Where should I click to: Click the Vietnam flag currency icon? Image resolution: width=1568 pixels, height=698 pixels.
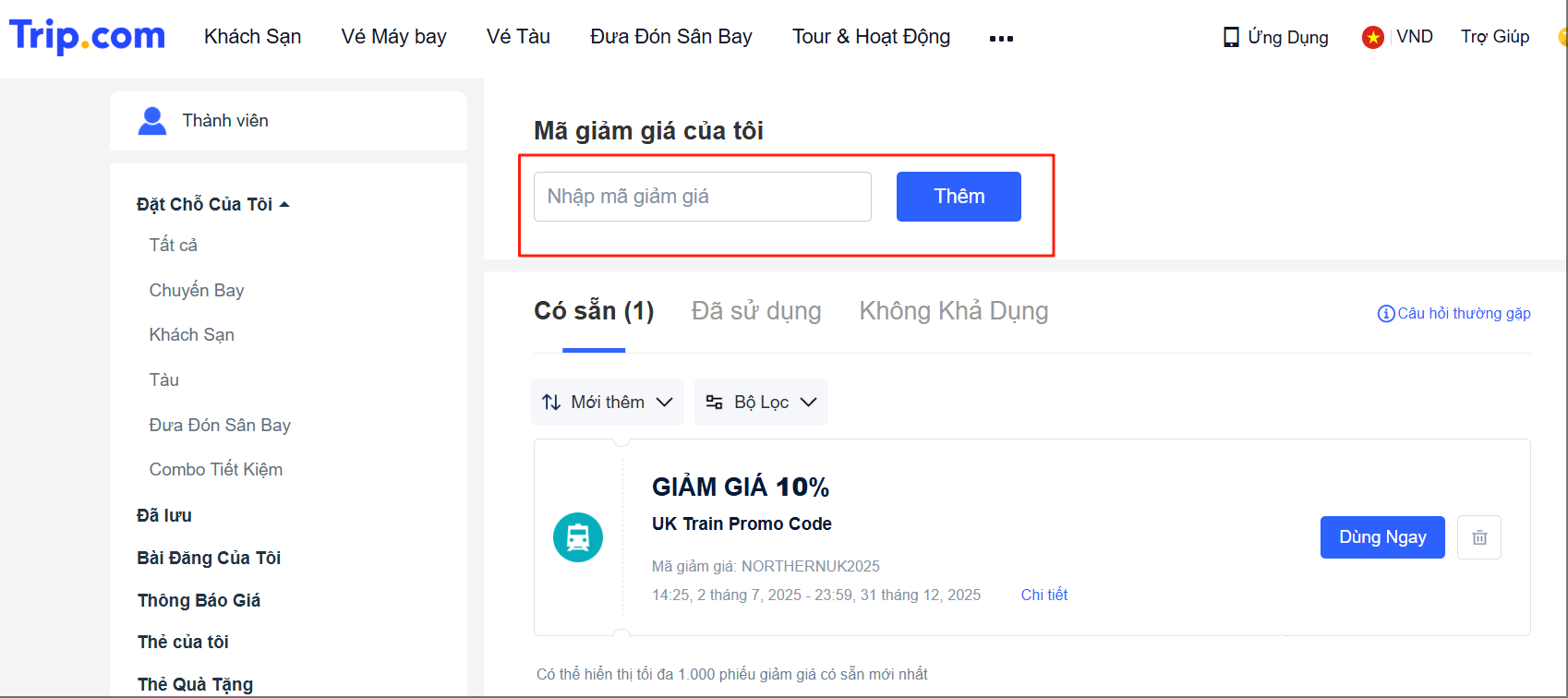(1373, 37)
